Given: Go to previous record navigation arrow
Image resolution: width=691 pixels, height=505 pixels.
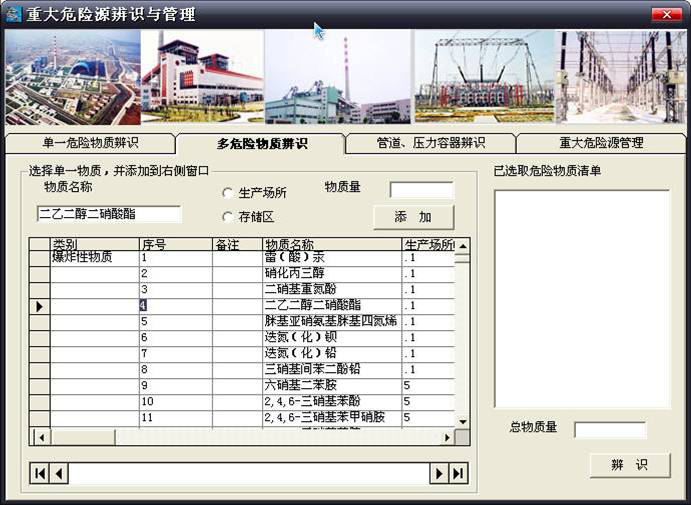Looking at the screenshot, I should tap(59, 473).
